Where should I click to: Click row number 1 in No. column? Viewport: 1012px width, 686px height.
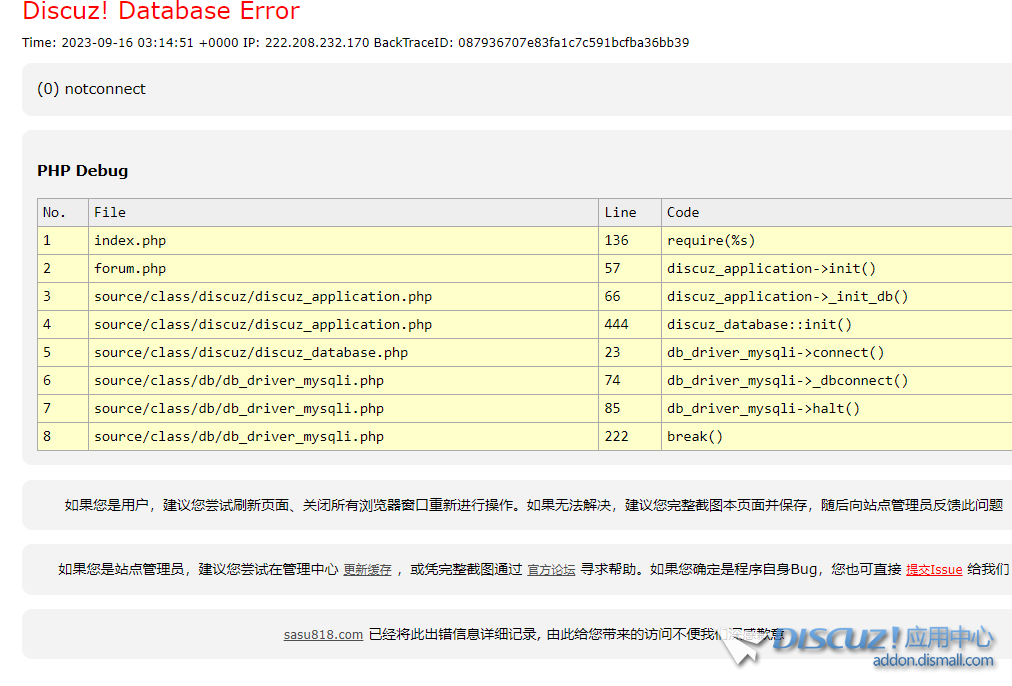coord(63,241)
